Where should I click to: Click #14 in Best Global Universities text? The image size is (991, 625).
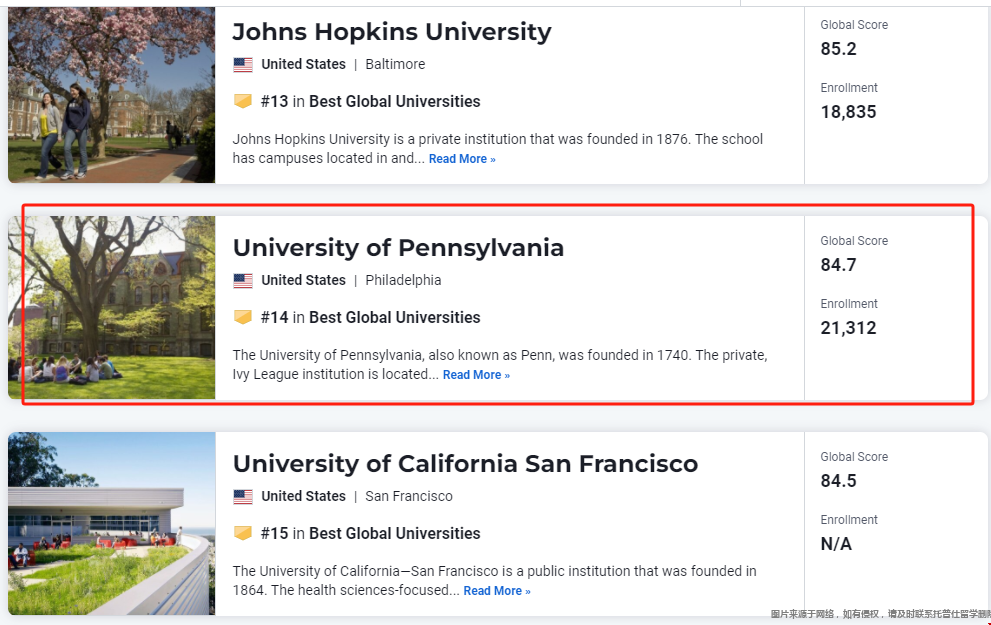click(x=370, y=318)
